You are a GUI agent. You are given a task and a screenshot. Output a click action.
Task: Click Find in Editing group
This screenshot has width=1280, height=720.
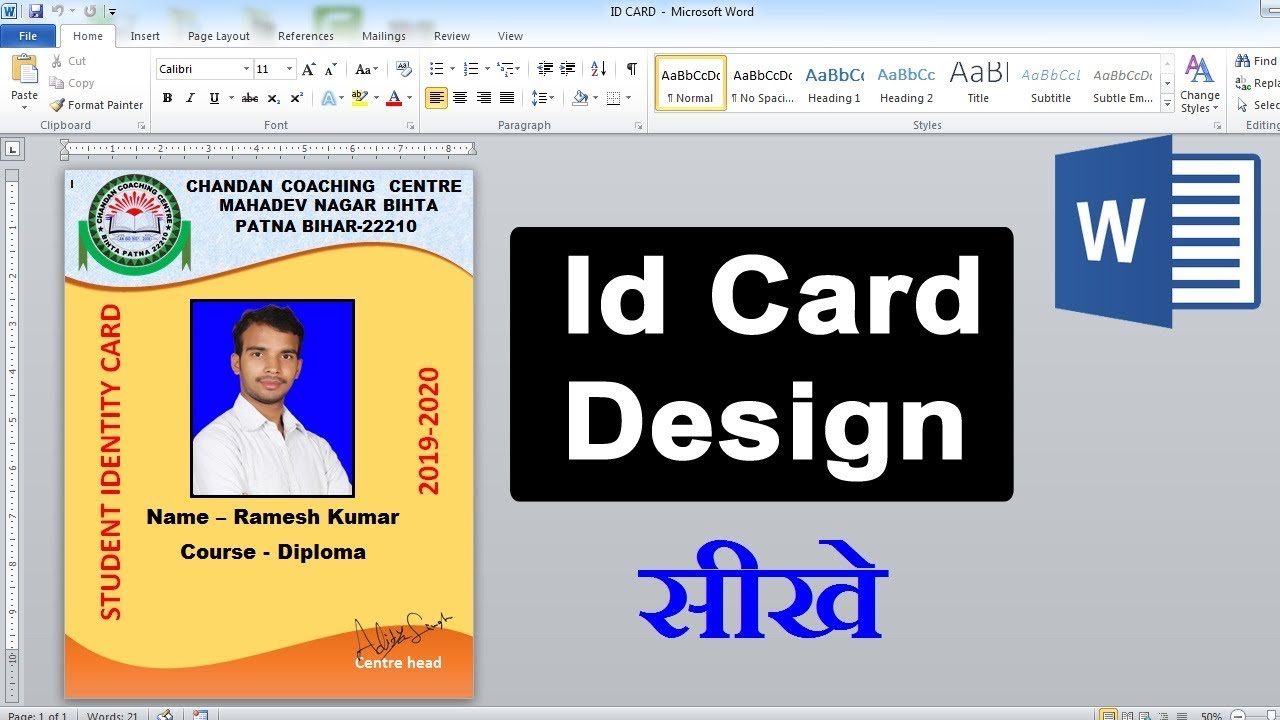pyautogui.click(x=1257, y=61)
